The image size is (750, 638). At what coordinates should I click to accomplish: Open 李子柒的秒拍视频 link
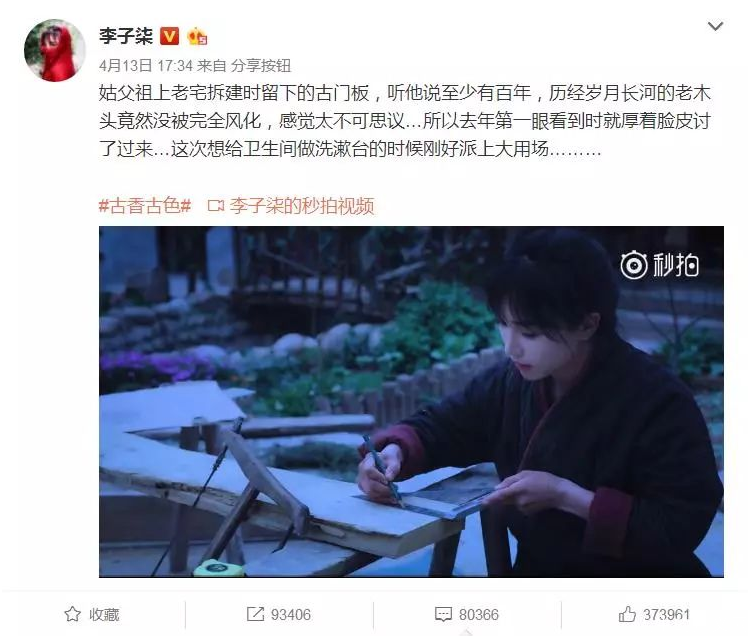pyautogui.click(x=302, y=206)
